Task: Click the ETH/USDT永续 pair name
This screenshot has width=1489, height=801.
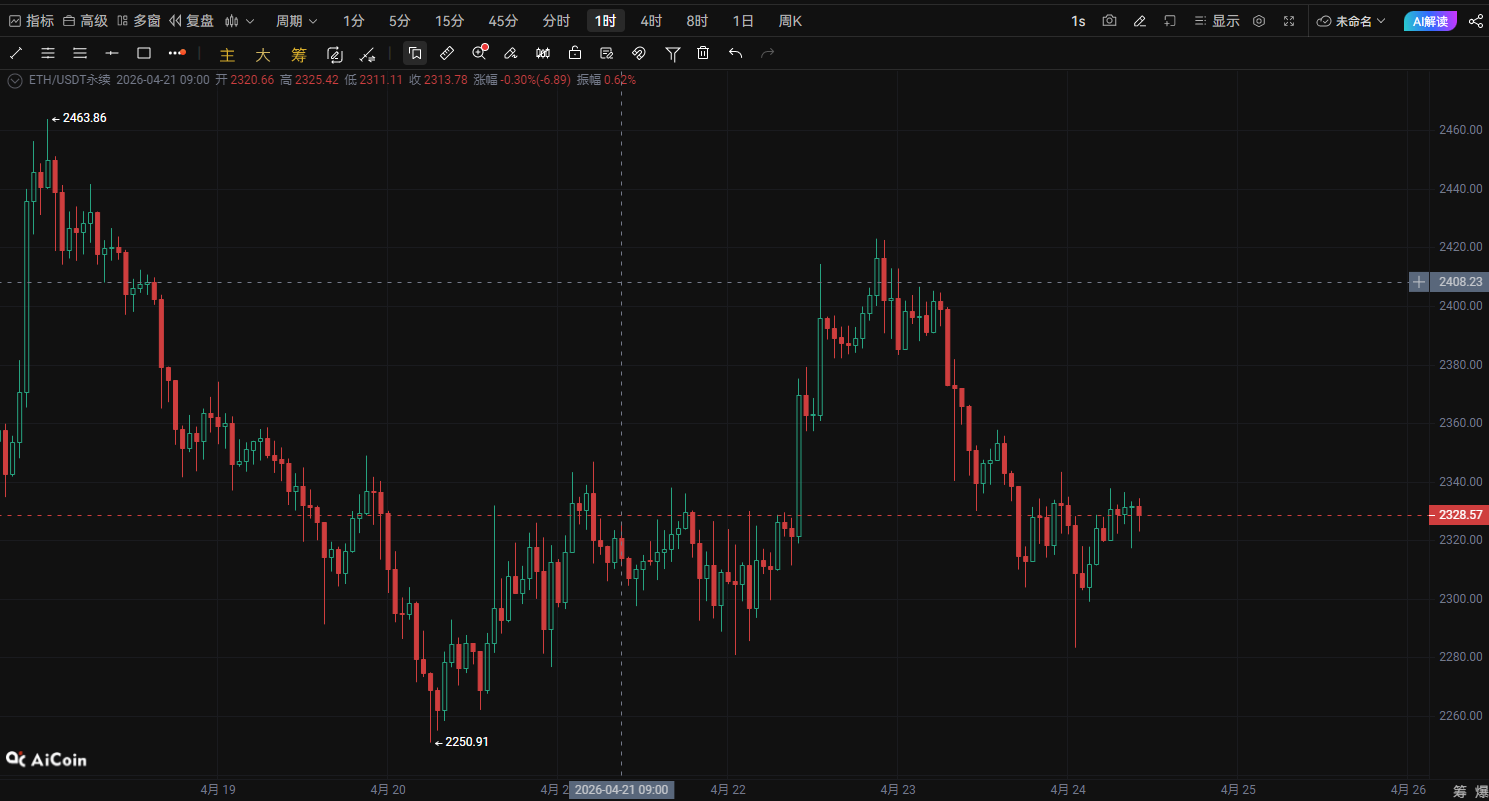Action: click(x=69, y=80)
